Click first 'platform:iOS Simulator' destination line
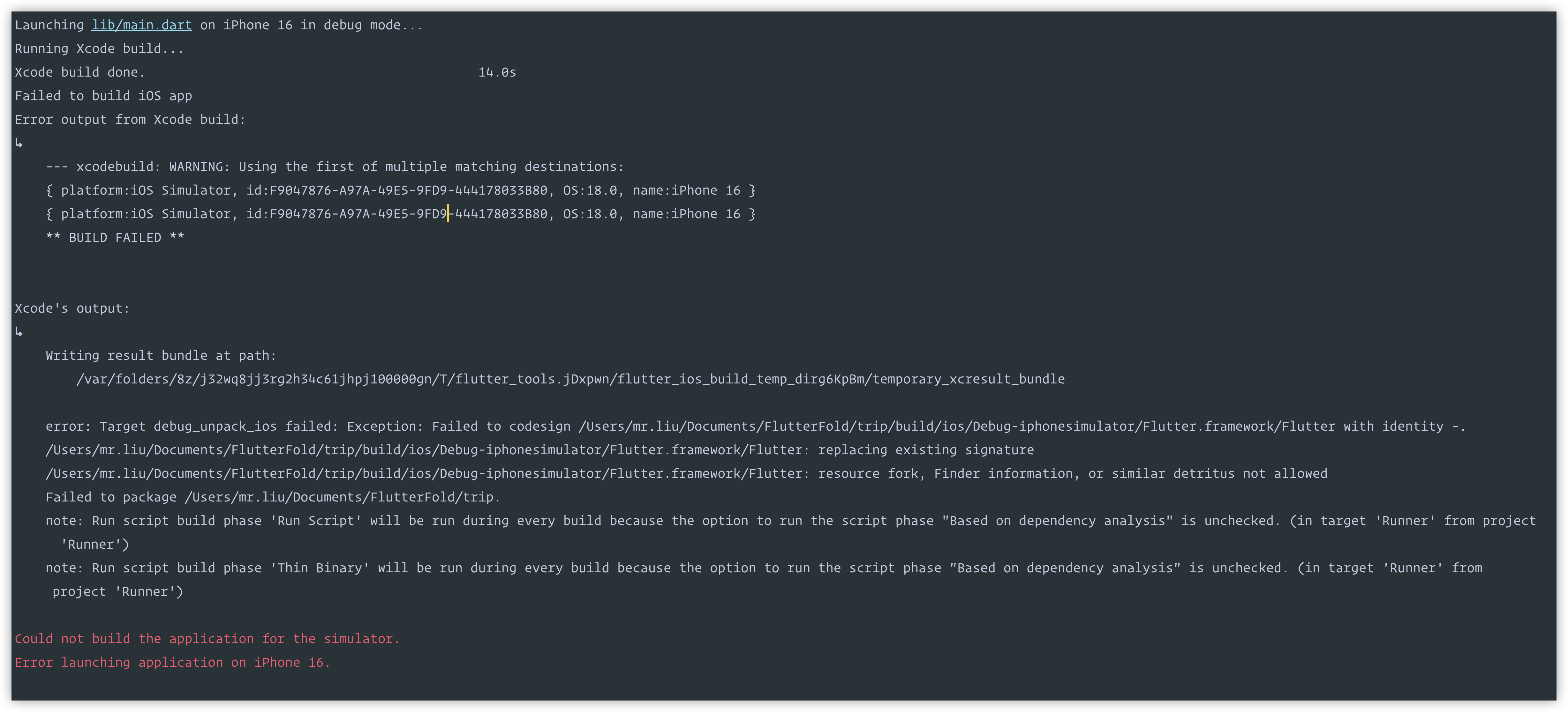 click(x=401, y=190)
